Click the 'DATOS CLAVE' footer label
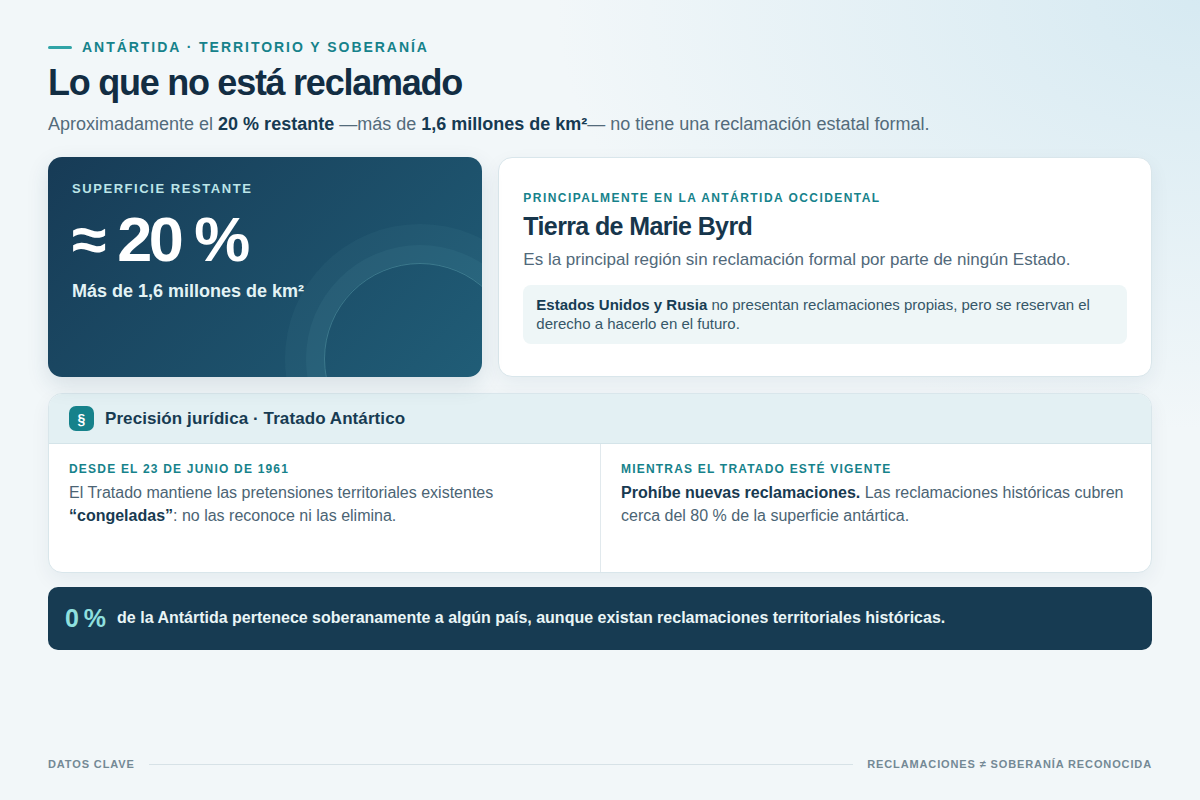The image size is (1200, 800). pos(91,764)
